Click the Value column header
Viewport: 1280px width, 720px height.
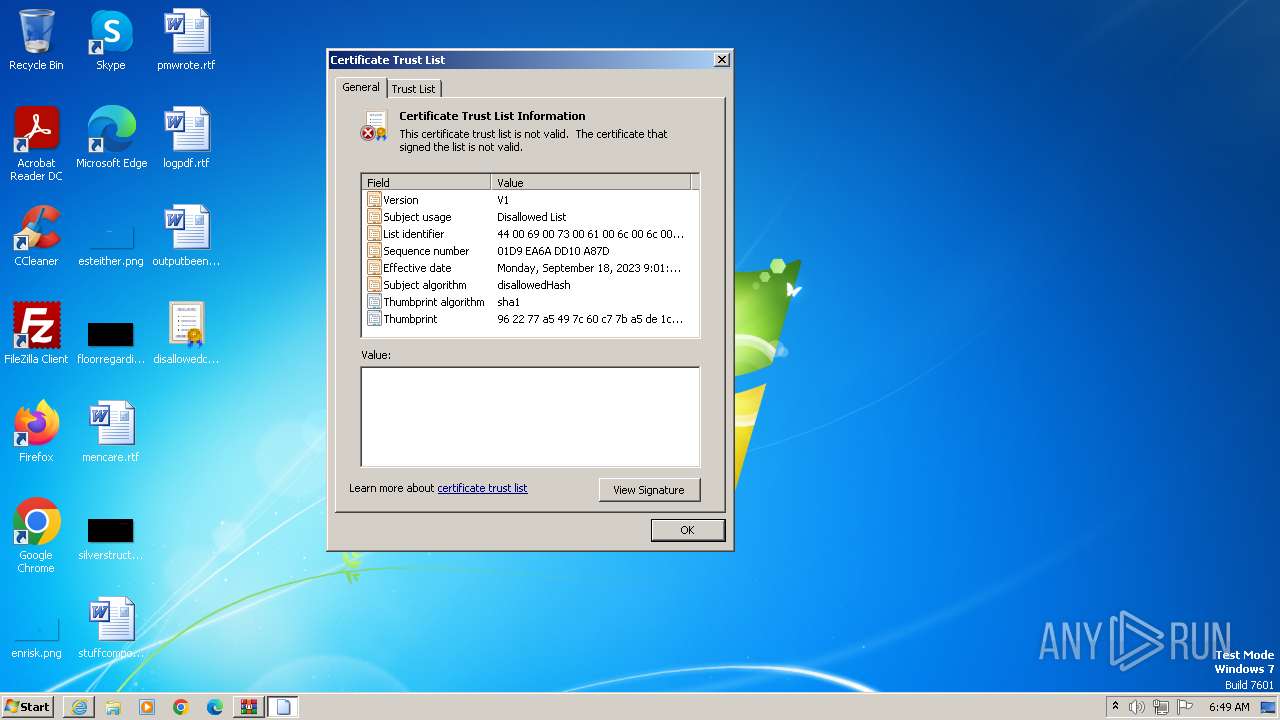[x=591, y=183]
